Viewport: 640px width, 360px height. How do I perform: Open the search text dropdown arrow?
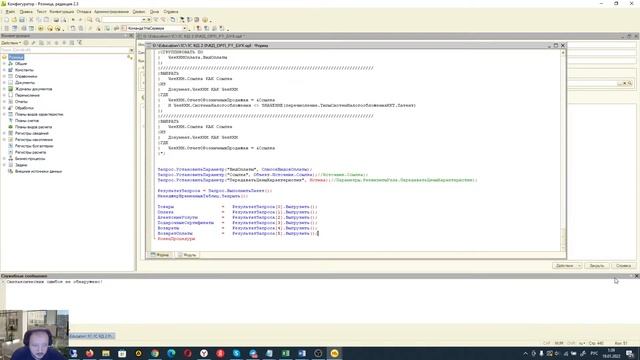(144, 20)
